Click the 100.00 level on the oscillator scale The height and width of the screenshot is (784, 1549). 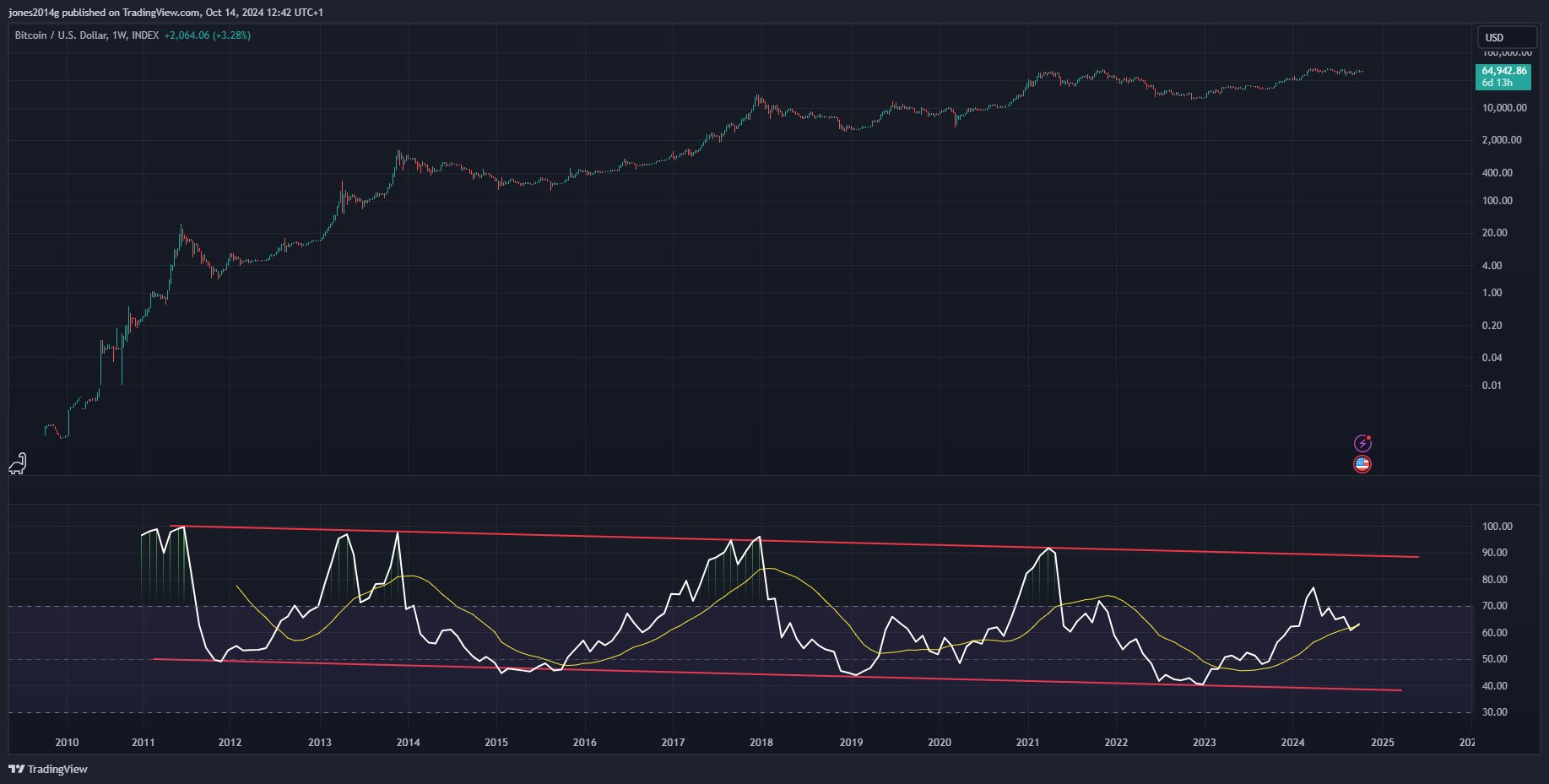pyautogui.click(x=1497, y=527)
